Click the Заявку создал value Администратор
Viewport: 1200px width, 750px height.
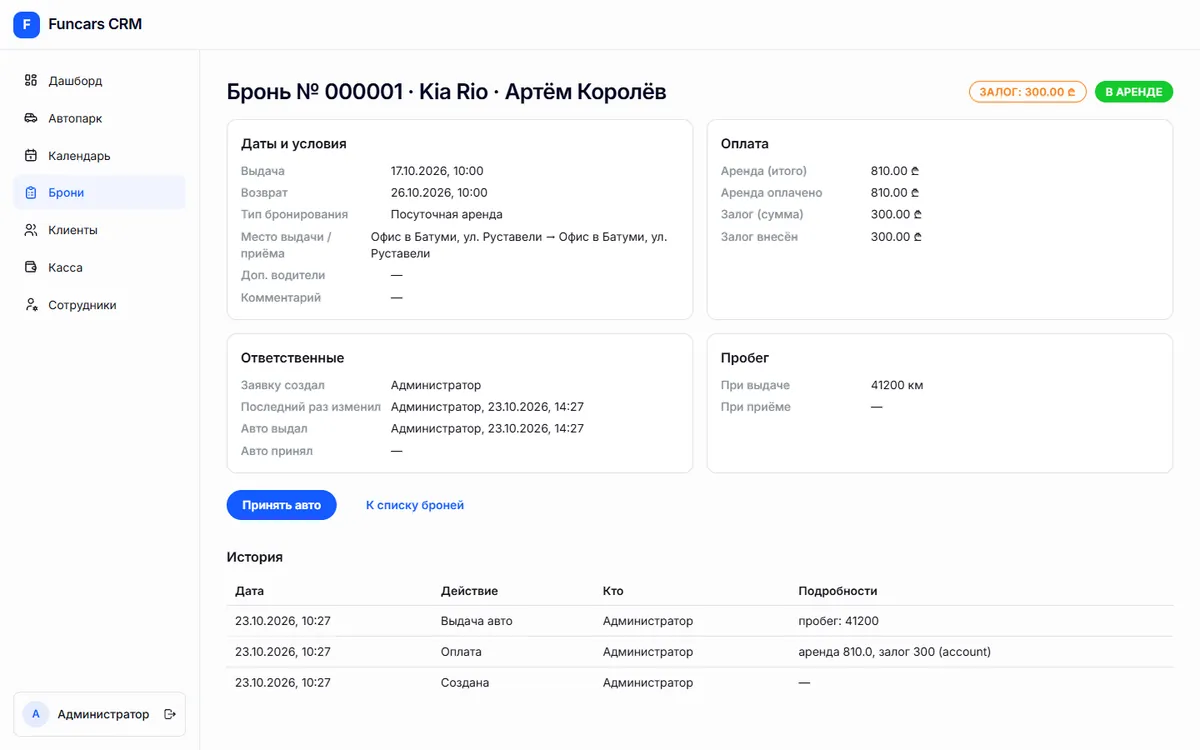click(x=436, y=385)
